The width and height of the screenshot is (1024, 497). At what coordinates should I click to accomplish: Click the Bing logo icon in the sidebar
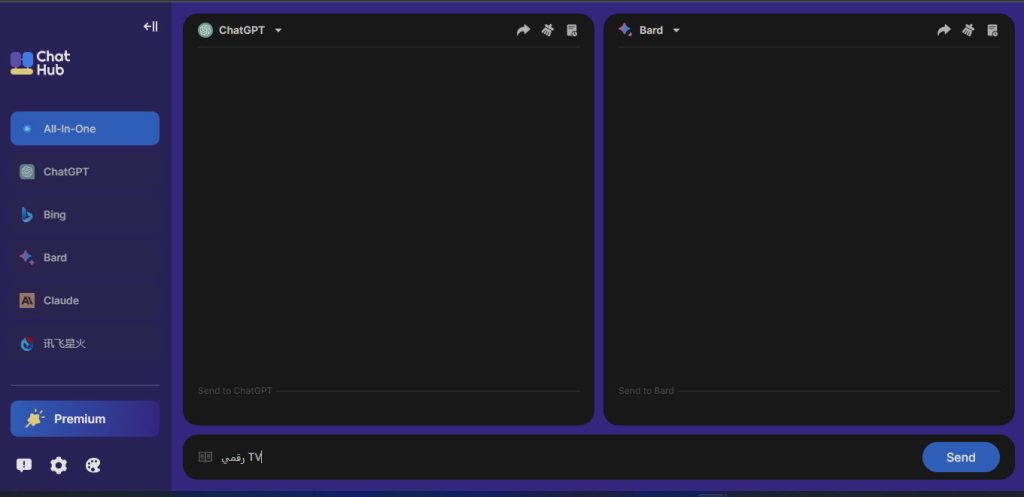[x=27, y=215]
